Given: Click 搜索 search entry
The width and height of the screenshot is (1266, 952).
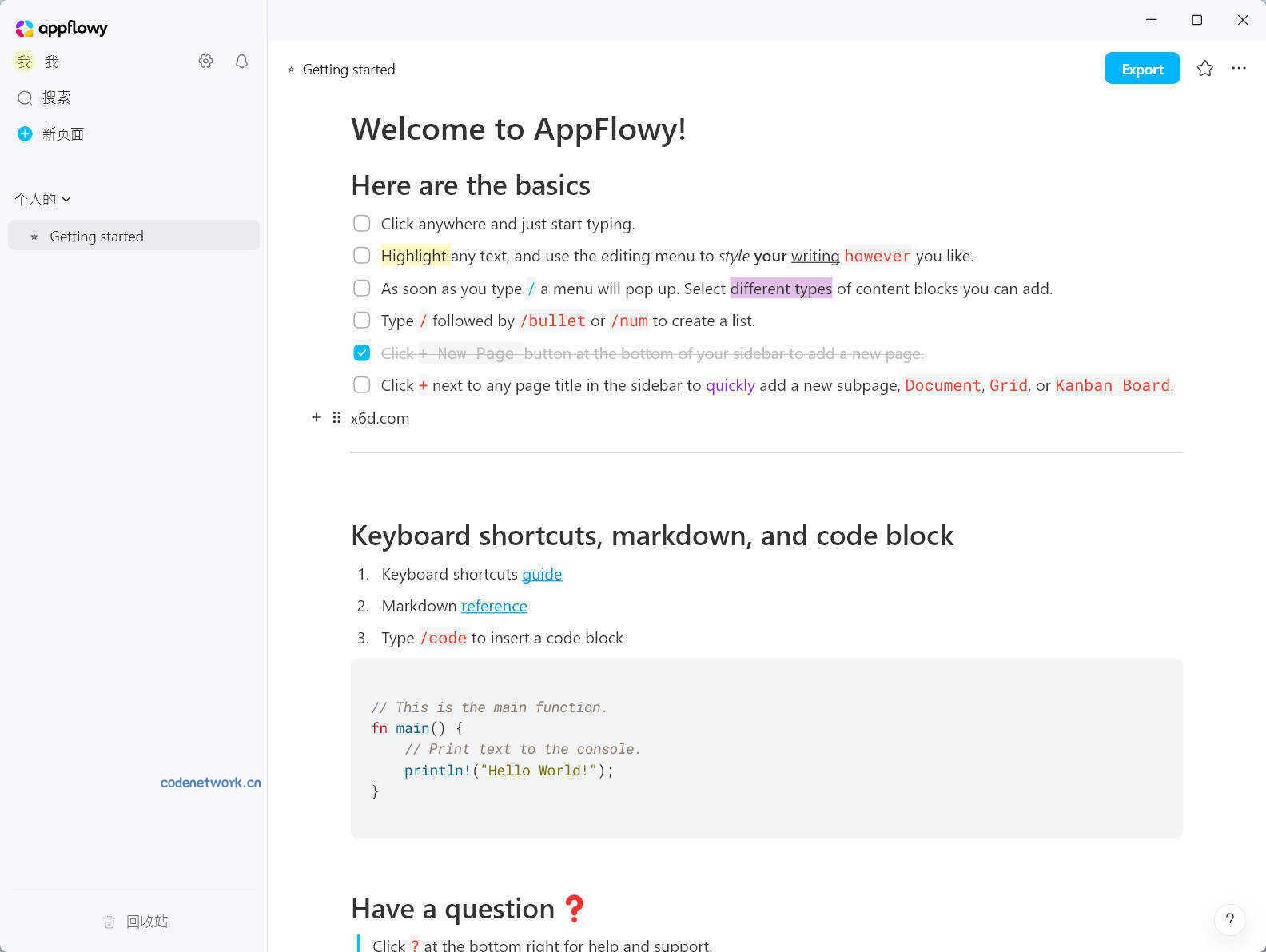Looking at the screenshot, I should pos(56,98).
